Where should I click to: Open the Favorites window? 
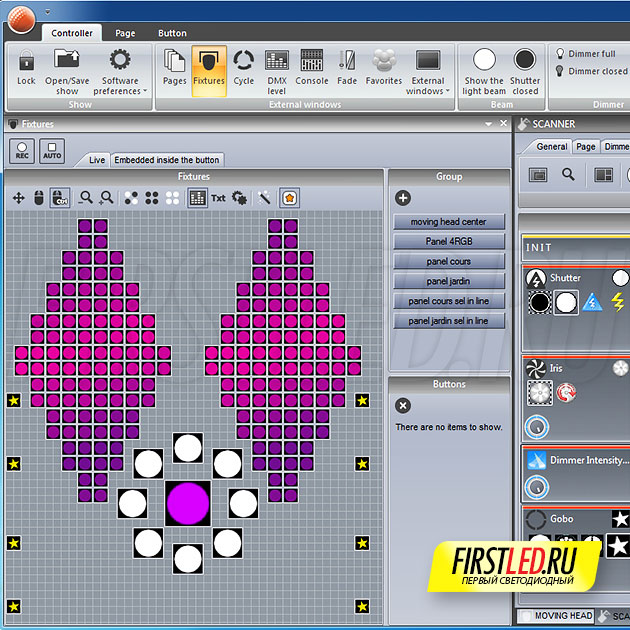click(x=384, y=70)
